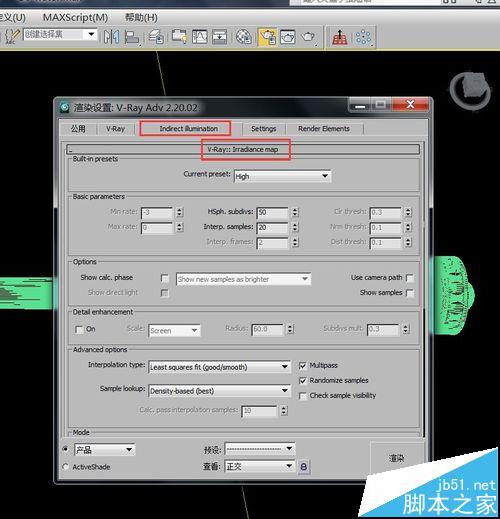The height and width of the screenshot is (519, 500).
Task: Click the highlighted Render Setup icon
Action: click(268, 37)
